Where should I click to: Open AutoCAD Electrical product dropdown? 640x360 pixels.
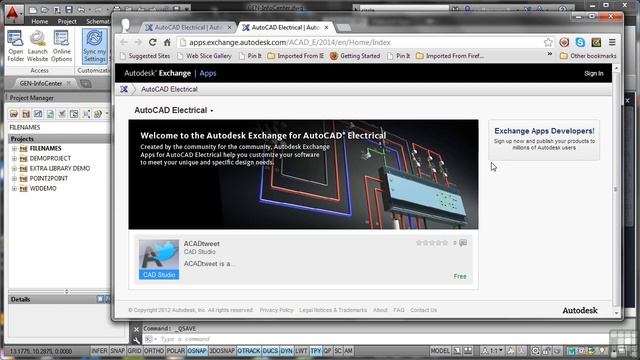[x=174, y=110]
